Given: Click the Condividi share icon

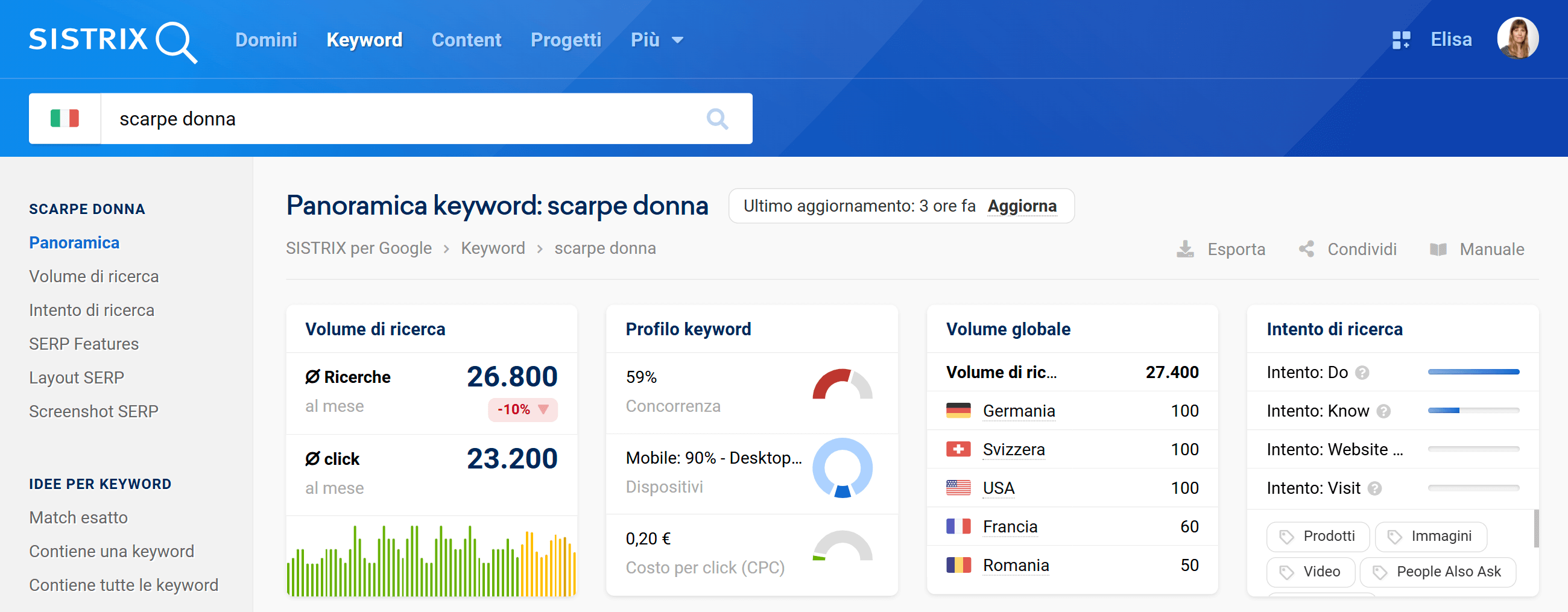Looking at the screenshot, I should pos(1306,249).
